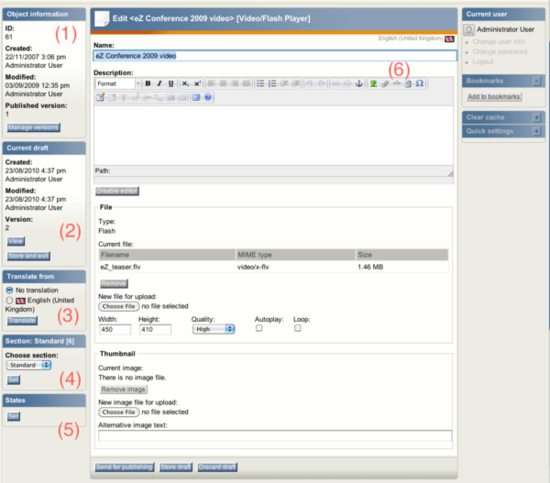The height and width of the screenshot is (483, 550).
Task: Click the Translate button
Action: click(22, 321)
